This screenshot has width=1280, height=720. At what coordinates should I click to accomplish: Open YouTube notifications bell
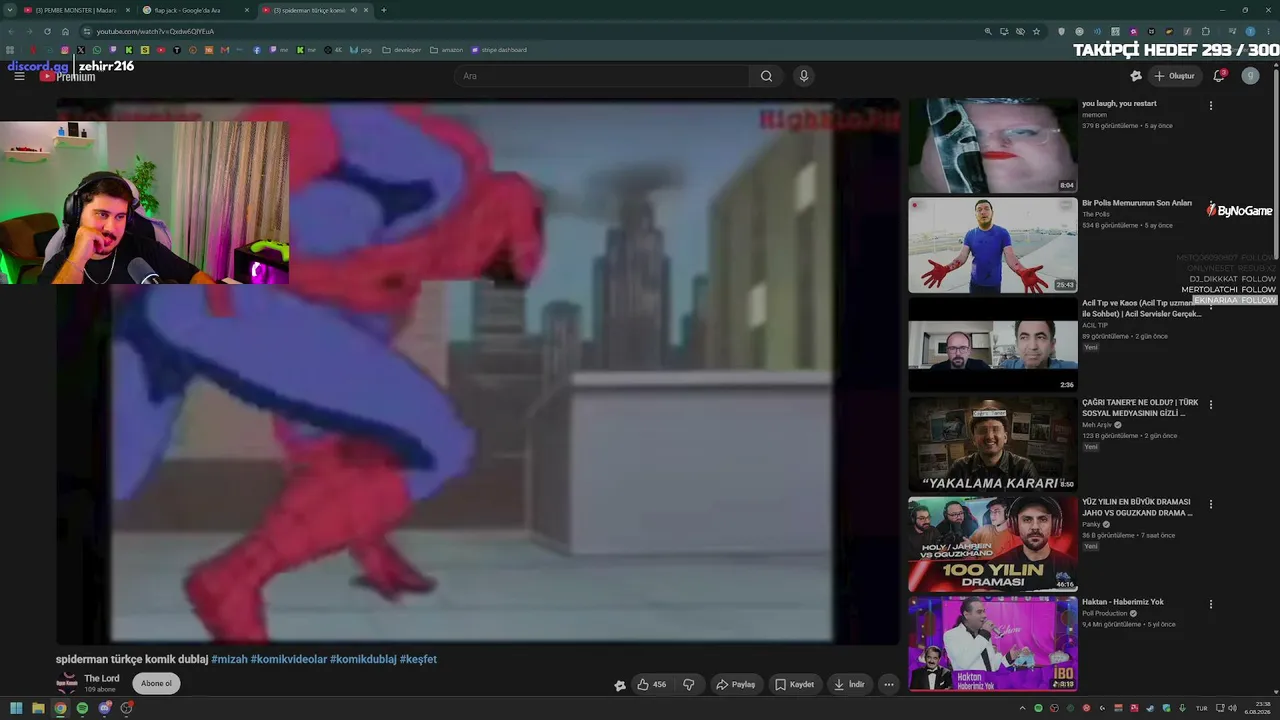click(1219, 76)
